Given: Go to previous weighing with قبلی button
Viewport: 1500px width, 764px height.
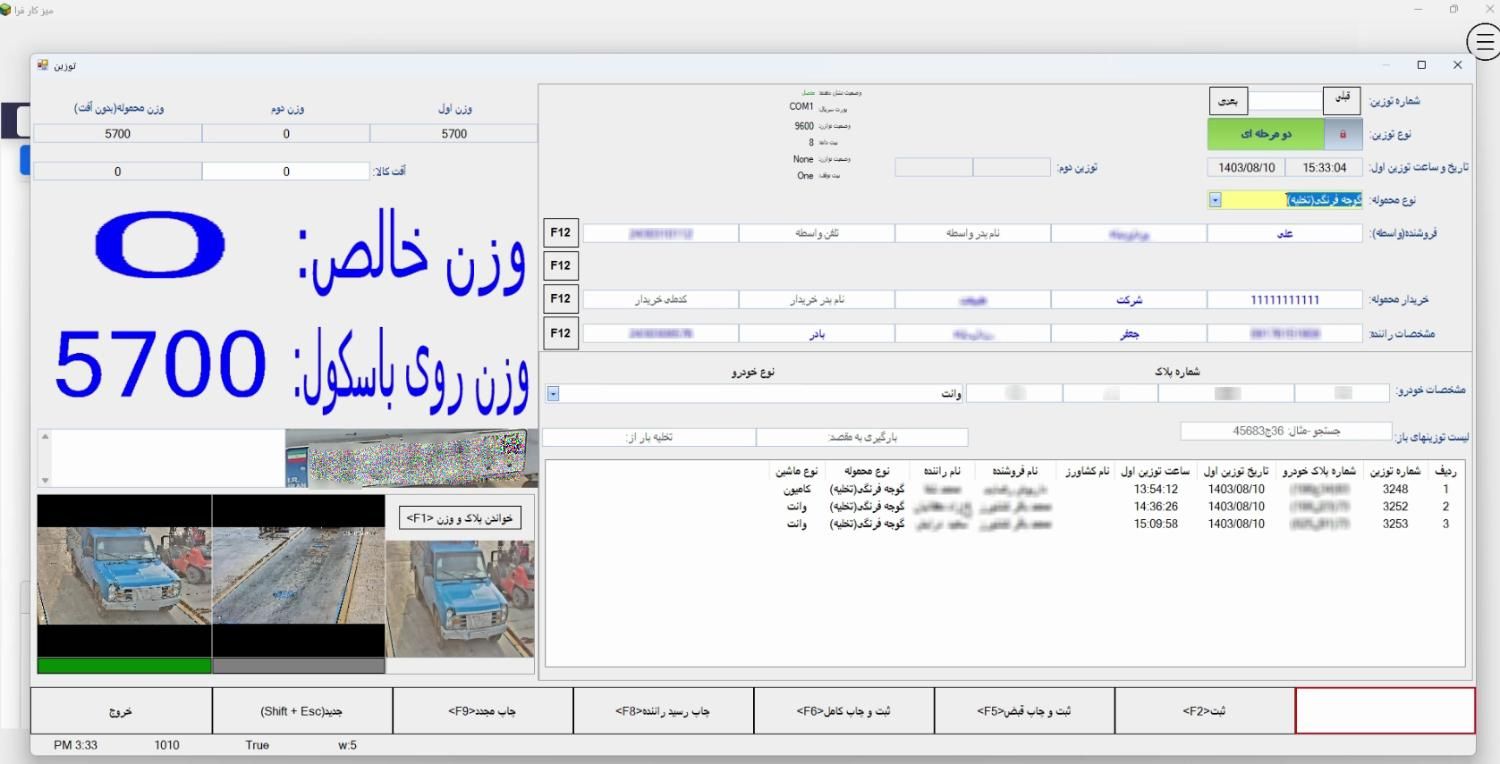Looking at the screenshot, I should pyautogui.click(x=1342, y=100).
